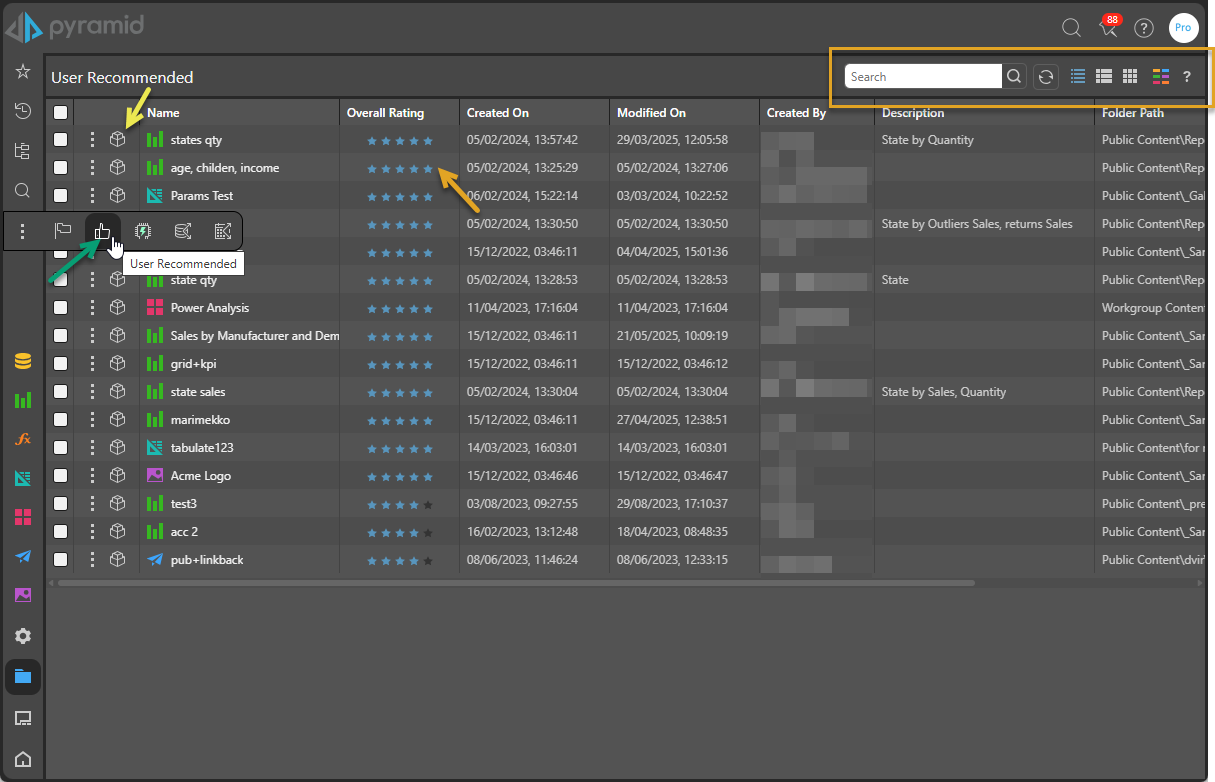
Task: Click the star rating for test3
Action: pos(400,504)
